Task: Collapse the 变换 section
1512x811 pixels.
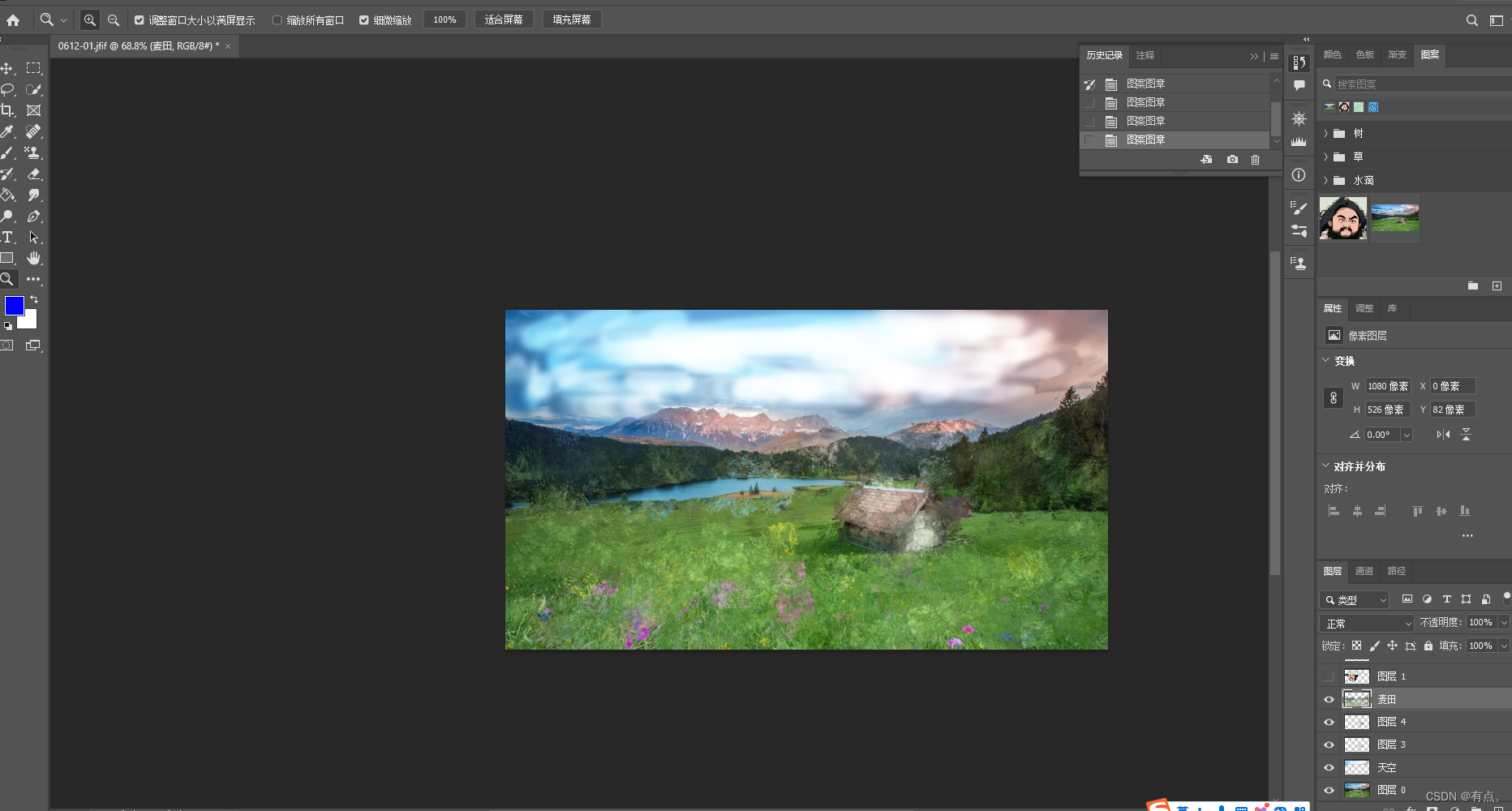Action: coord(1326,360)
